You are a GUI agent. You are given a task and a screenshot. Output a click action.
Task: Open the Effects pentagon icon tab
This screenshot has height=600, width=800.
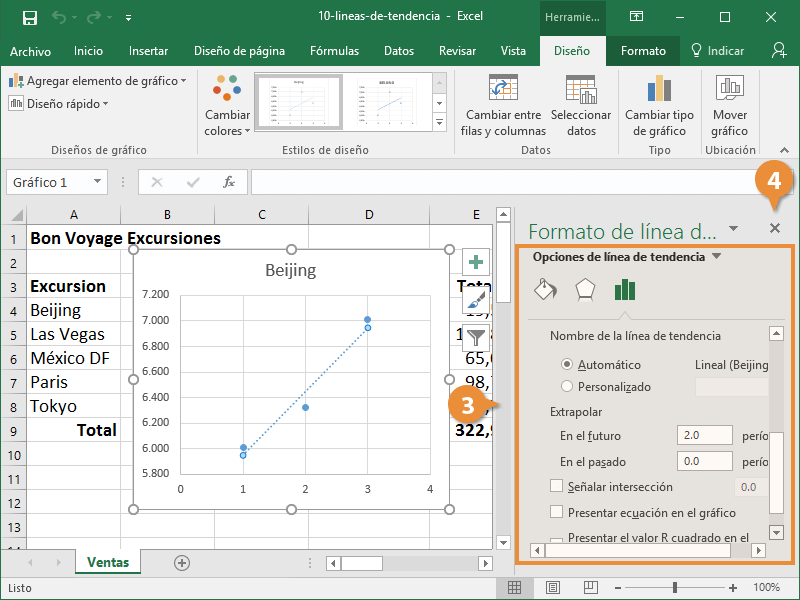tap(585, 290)
